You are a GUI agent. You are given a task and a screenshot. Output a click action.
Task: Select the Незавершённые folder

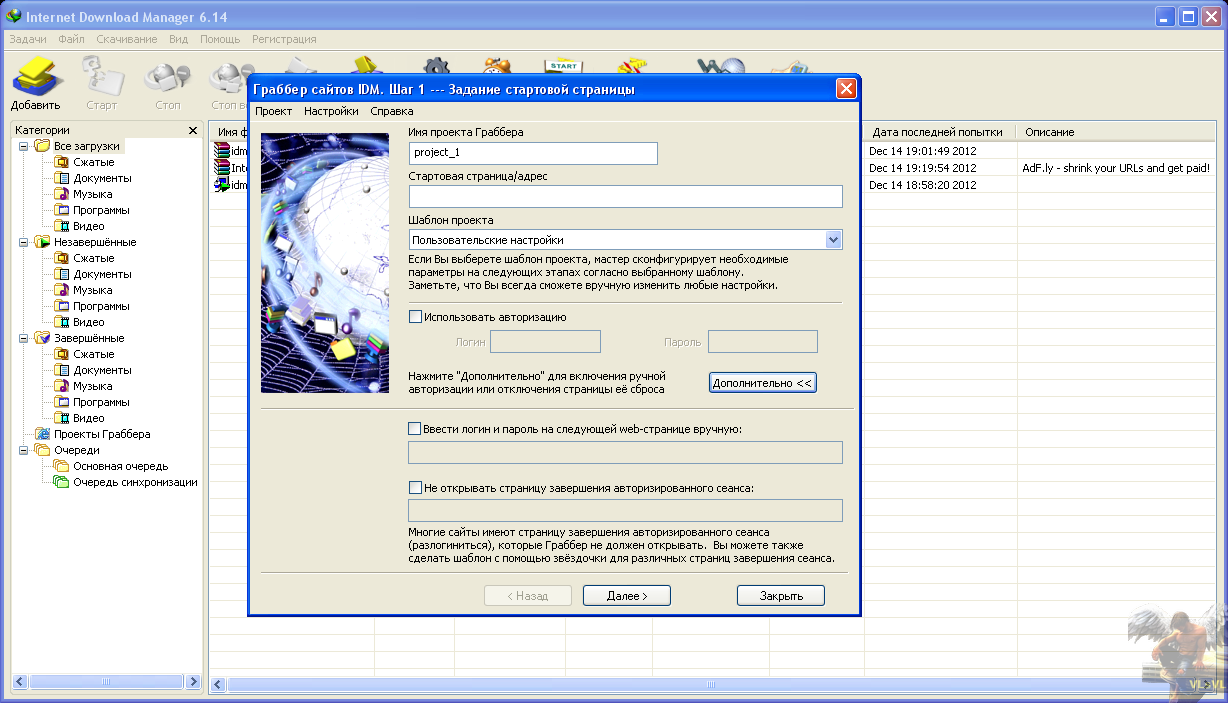(95, 242)
